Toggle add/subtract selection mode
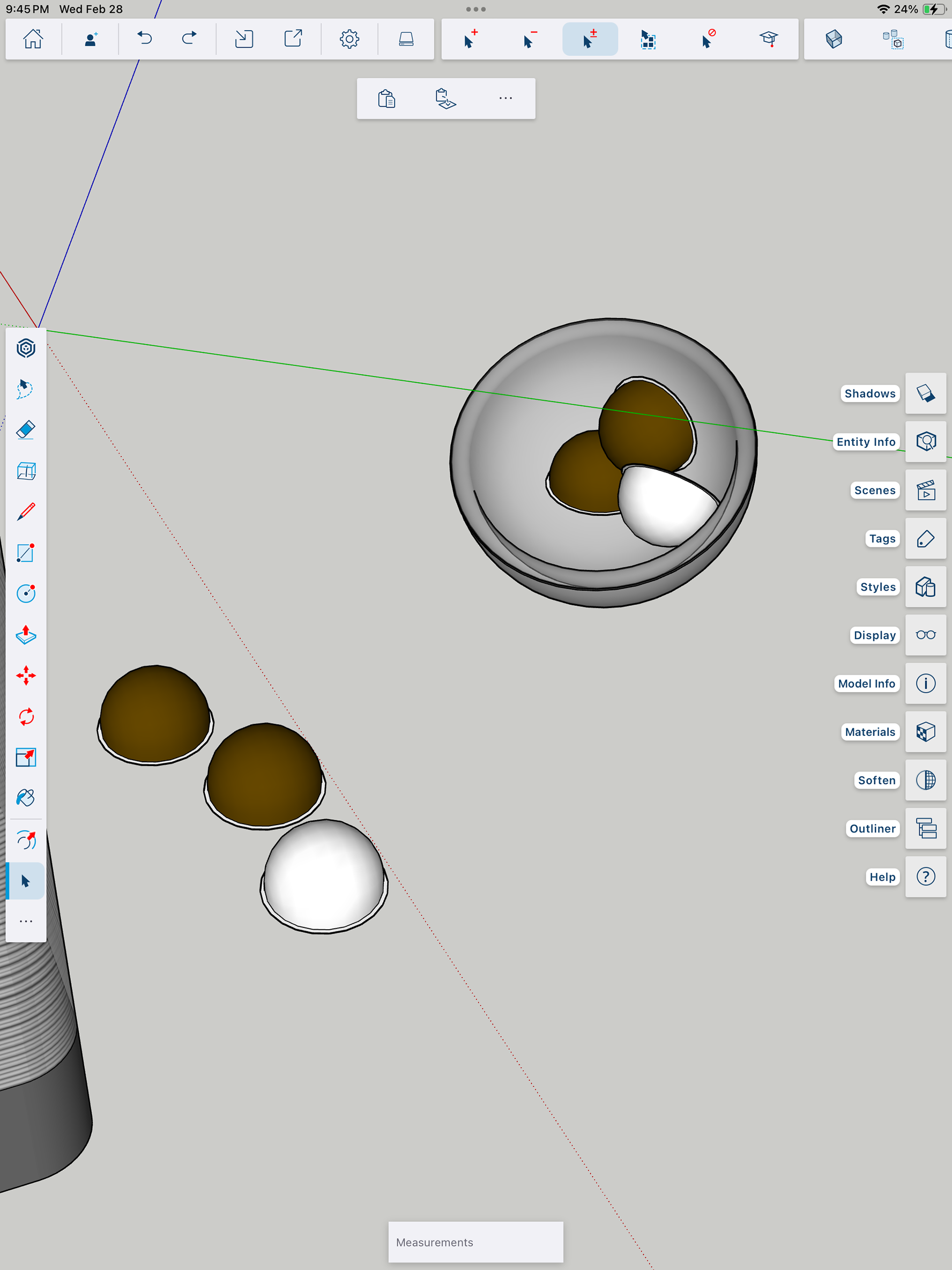The height and width of the screenshot is (1270, 952). coord(590,39)
